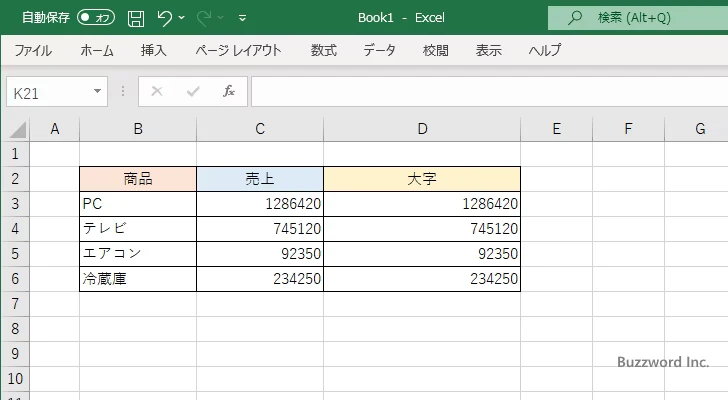Select the cell containing 冷蔵庫
This screenshot has height=400, width=728.
[x=138, y=279]
